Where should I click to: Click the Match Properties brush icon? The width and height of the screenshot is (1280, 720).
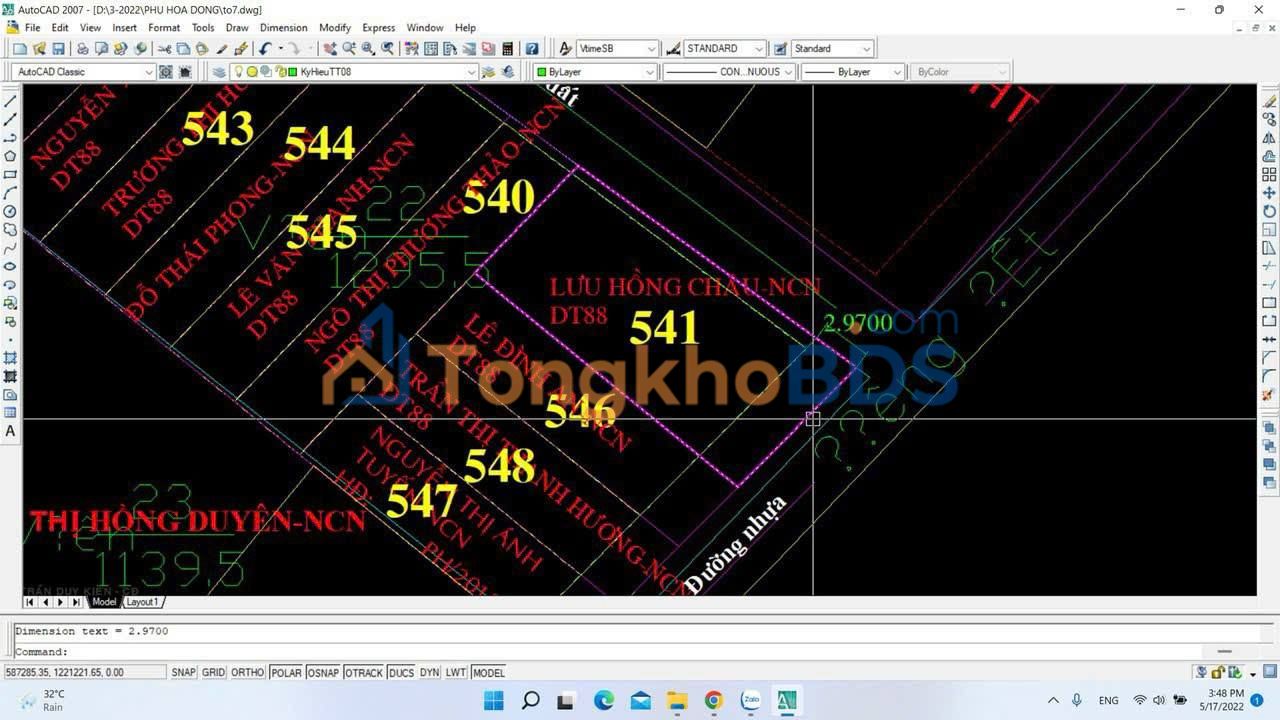[241, 49]
